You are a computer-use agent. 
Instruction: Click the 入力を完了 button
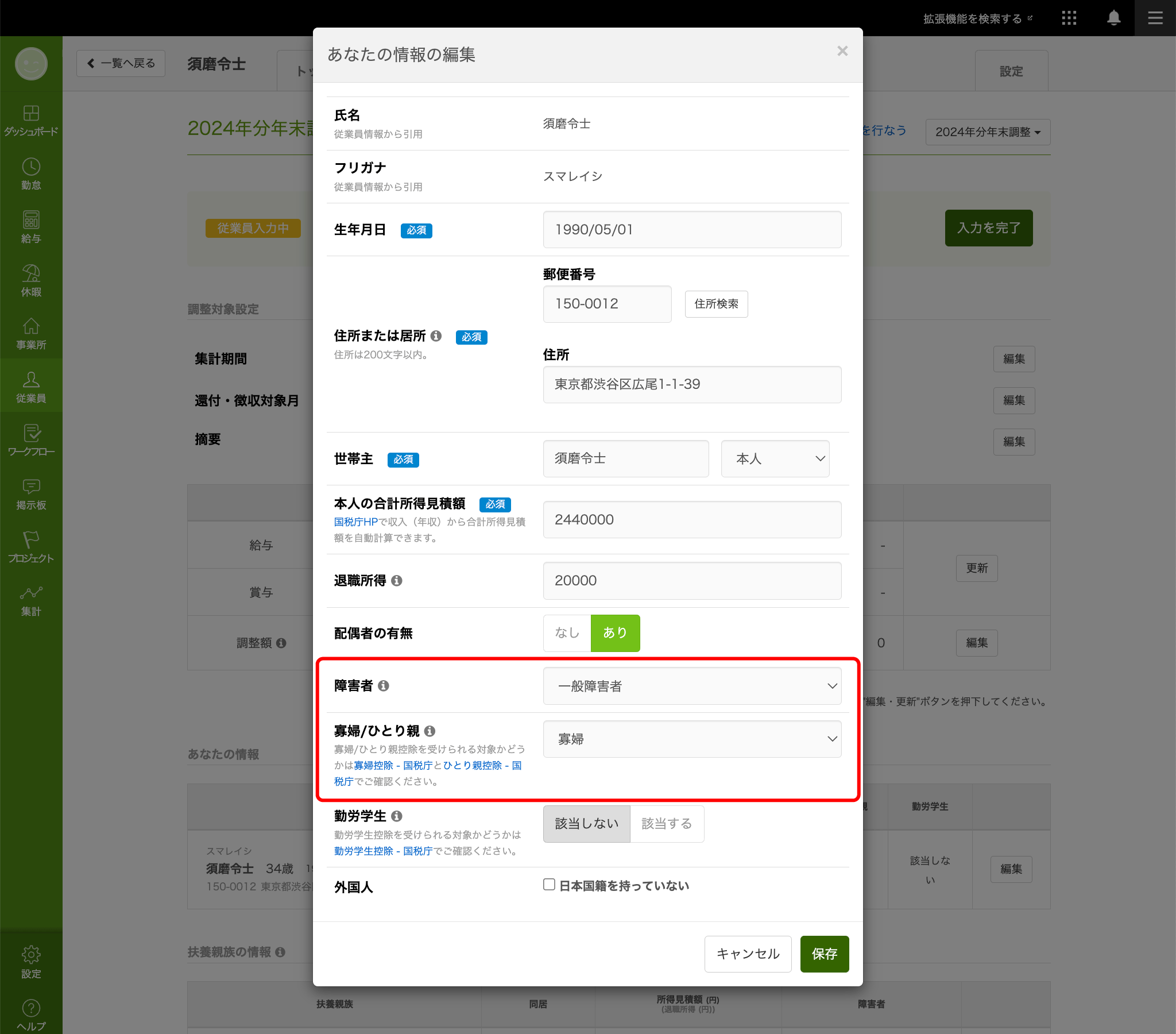coord(988,227)
